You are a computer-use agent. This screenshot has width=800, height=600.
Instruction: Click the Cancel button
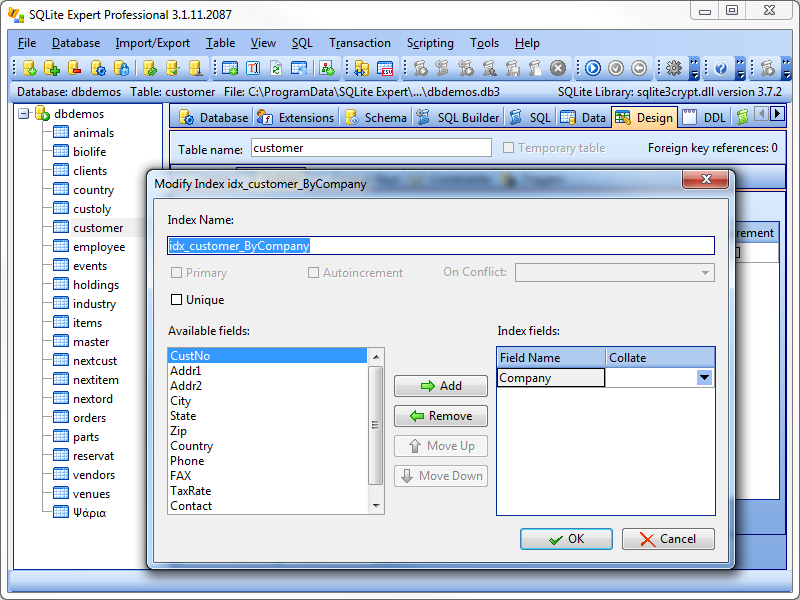pyautogui.click(x=668, y=539)
